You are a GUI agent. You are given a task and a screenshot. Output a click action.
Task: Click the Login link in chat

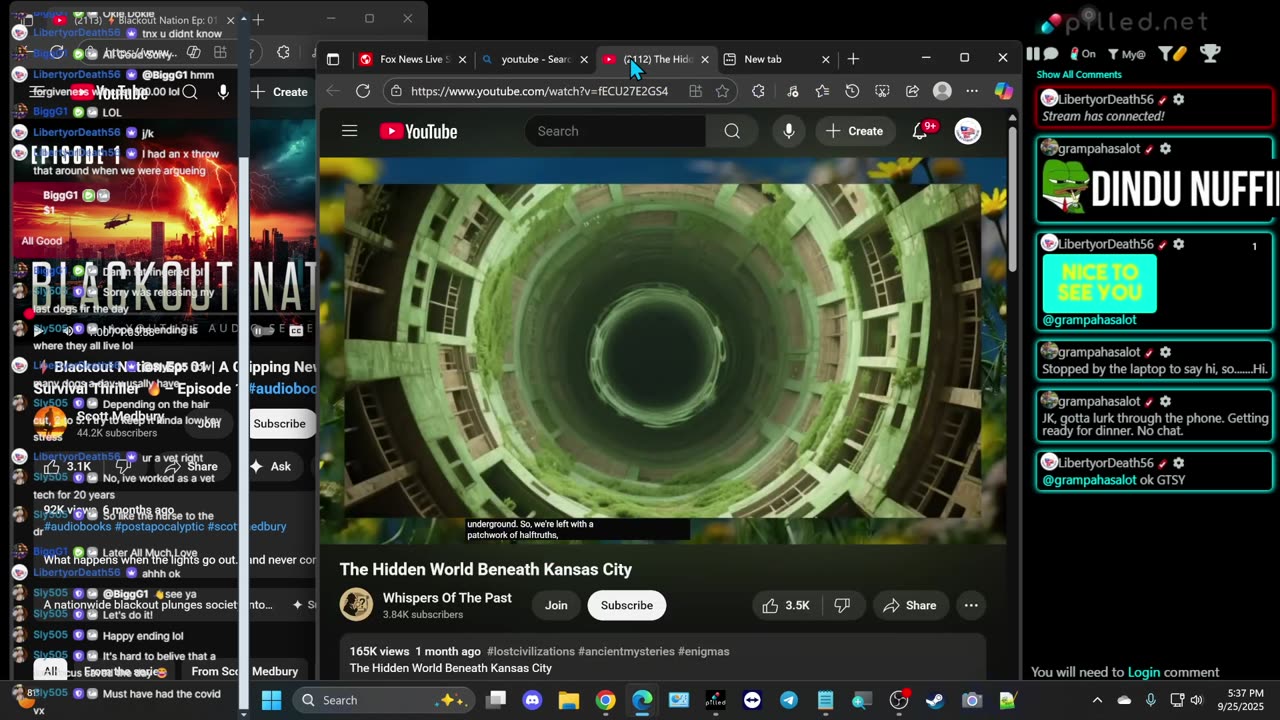(1144, 672)
